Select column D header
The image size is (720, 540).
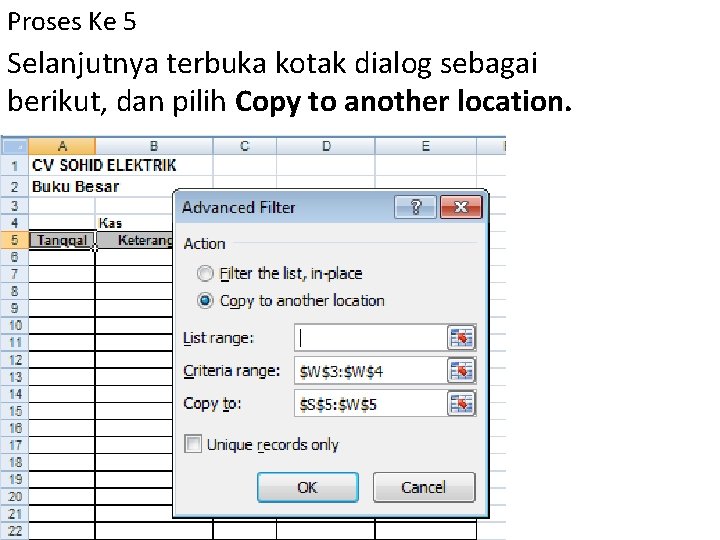326,146
